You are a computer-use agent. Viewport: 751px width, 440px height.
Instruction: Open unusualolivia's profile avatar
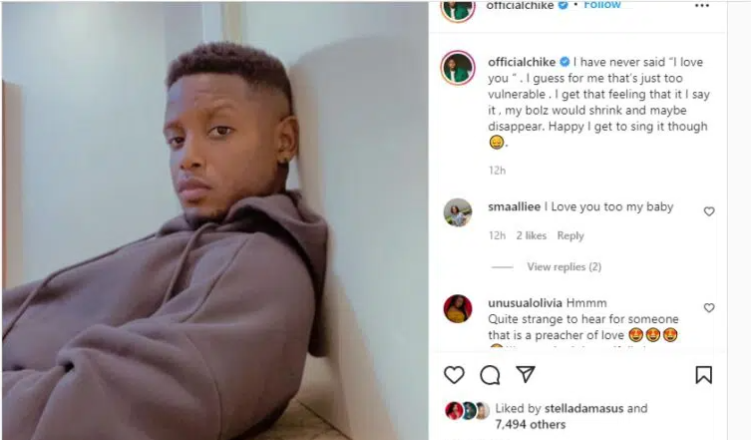point(458,309)
